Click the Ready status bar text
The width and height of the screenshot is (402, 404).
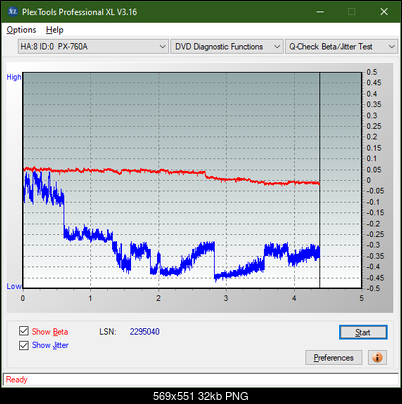[x=17, y=380]
